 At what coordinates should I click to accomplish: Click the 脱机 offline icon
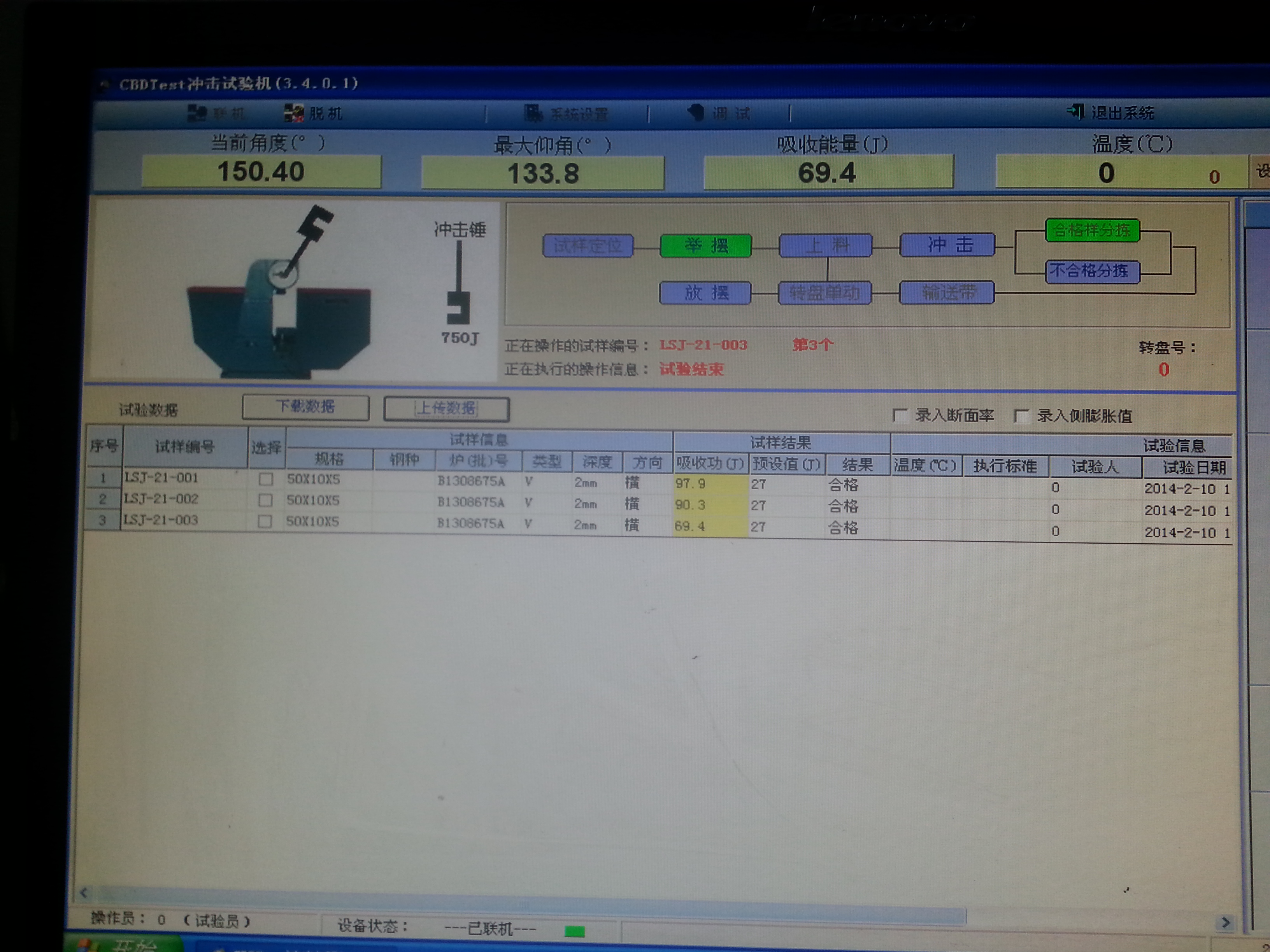(x=294, y=113)
